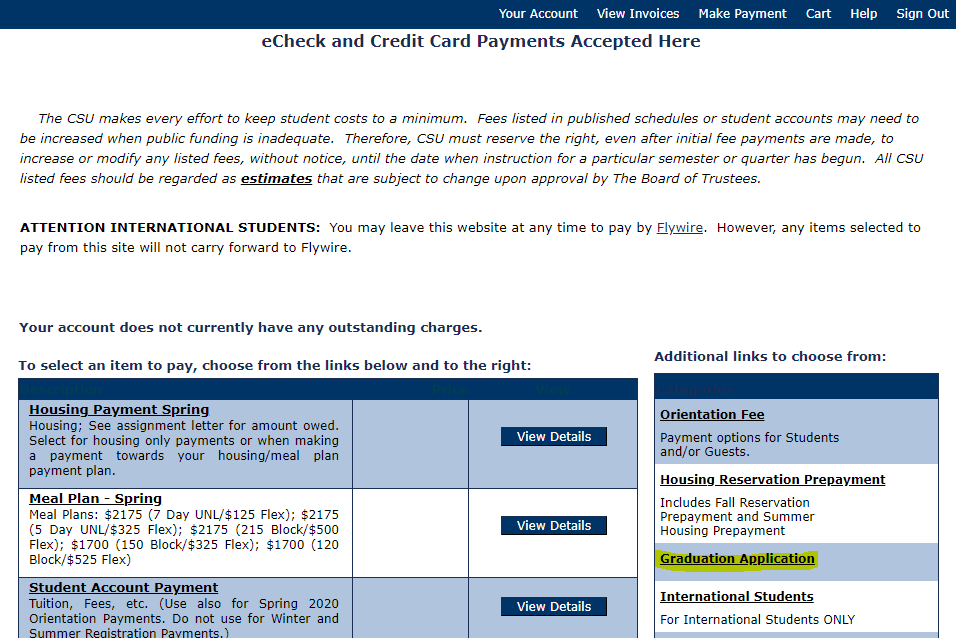Open the Your Account menu item
Screen dimensions: 963x638
pos(538,13)
